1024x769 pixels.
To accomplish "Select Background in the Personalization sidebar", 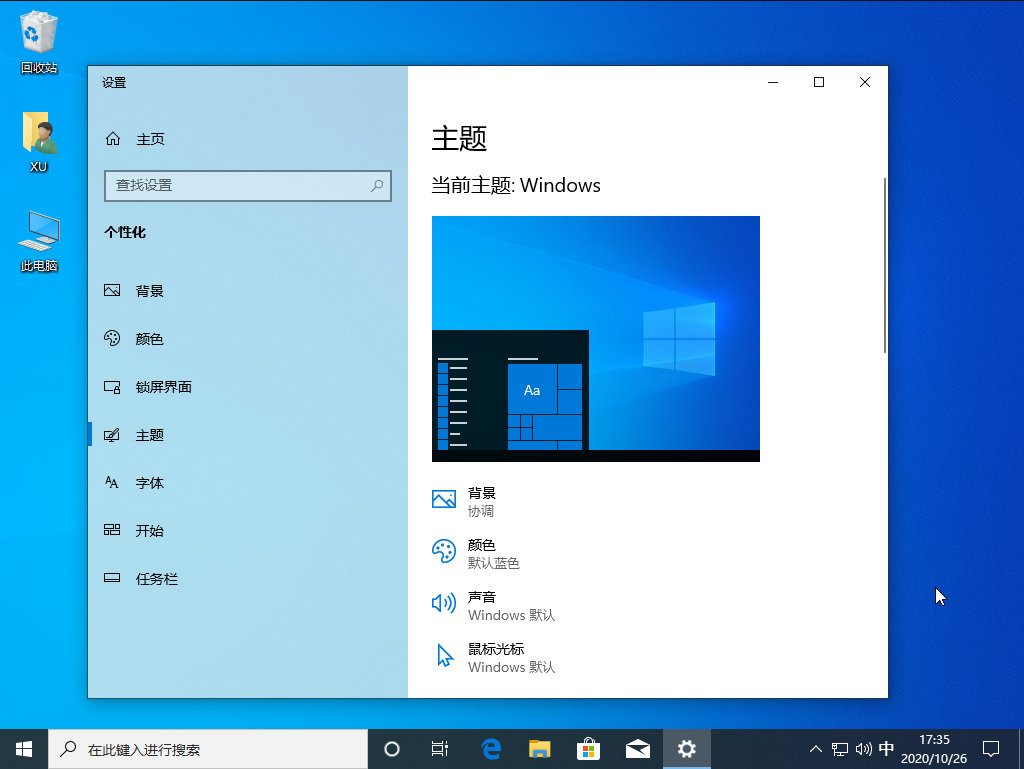I will click(x=148, y=290).
